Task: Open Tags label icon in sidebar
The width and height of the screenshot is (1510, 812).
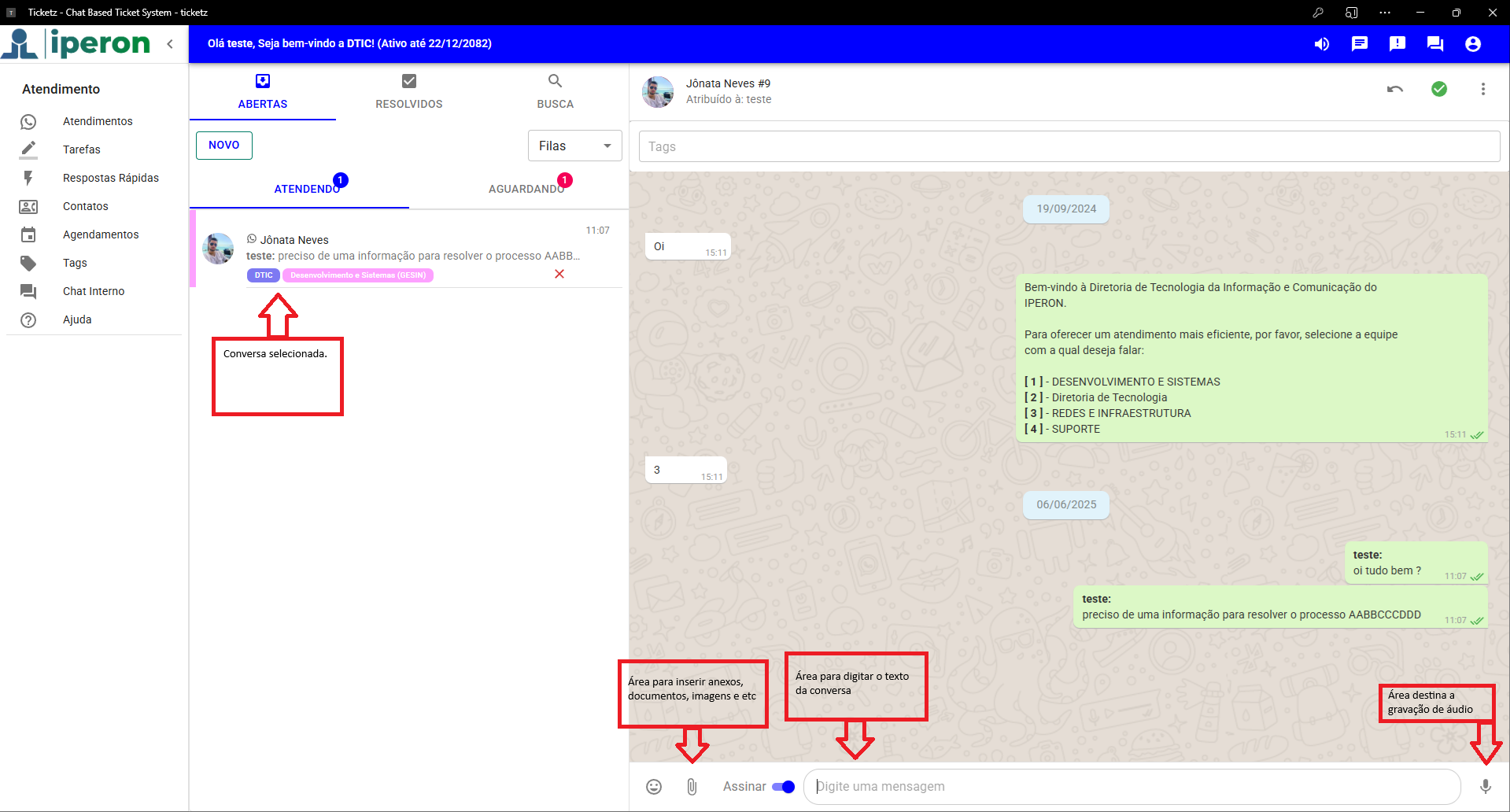Action: (x=28, y=263)
